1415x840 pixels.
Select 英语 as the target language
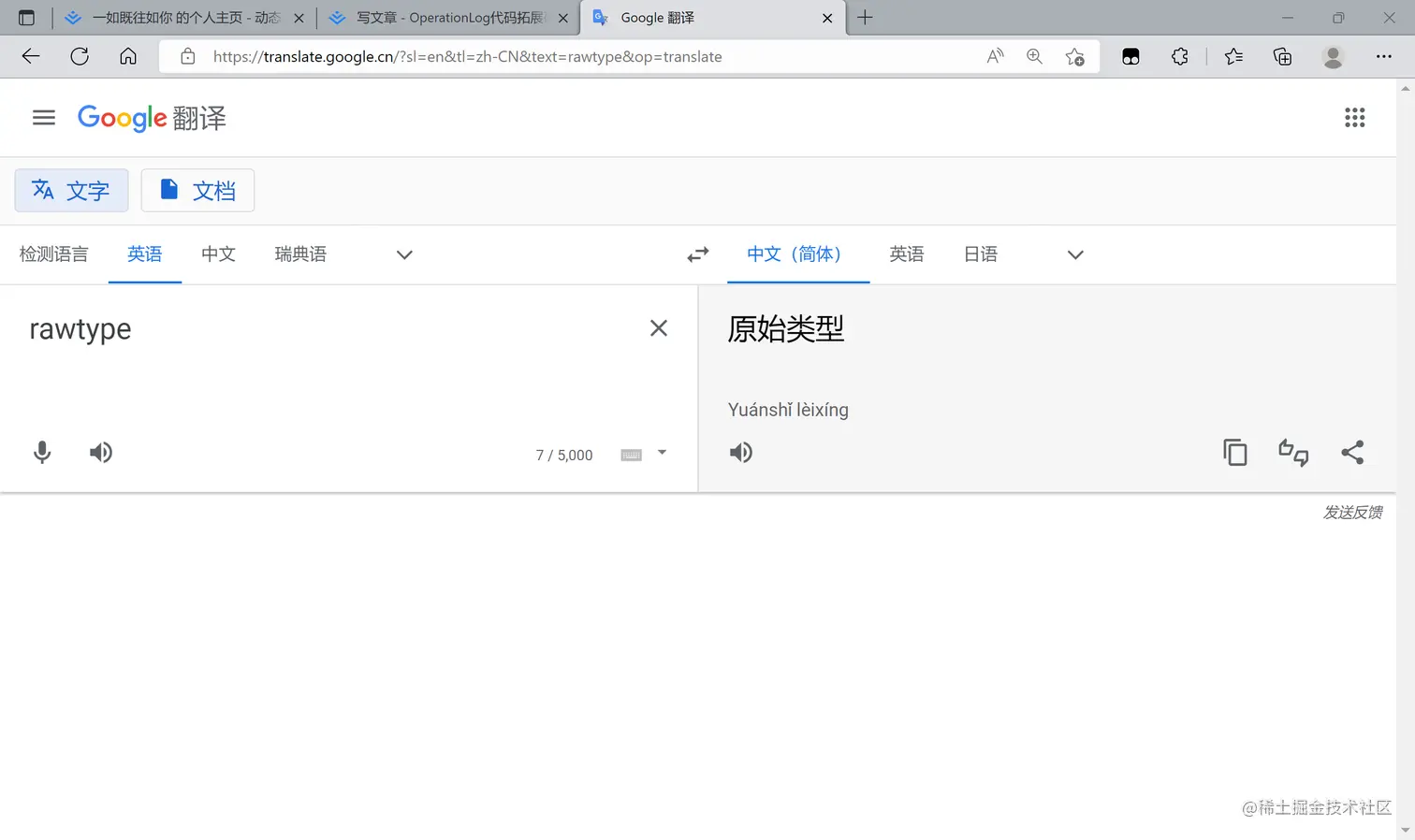click(907, 254)
